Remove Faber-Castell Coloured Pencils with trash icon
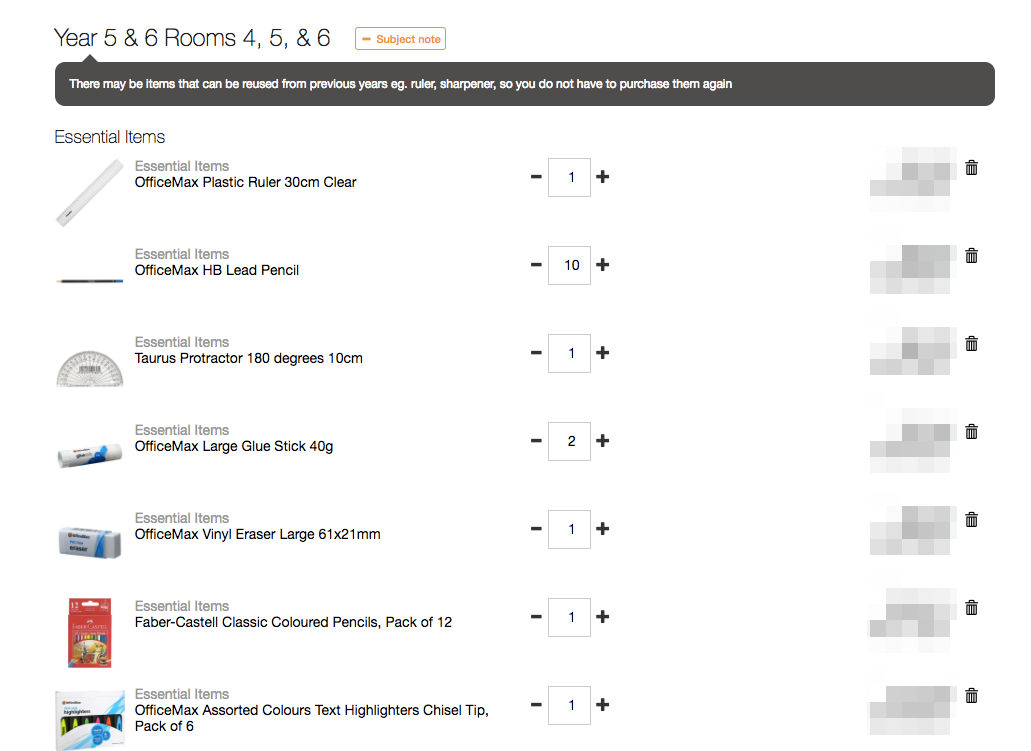1031x751 pixels. [971, 608]
